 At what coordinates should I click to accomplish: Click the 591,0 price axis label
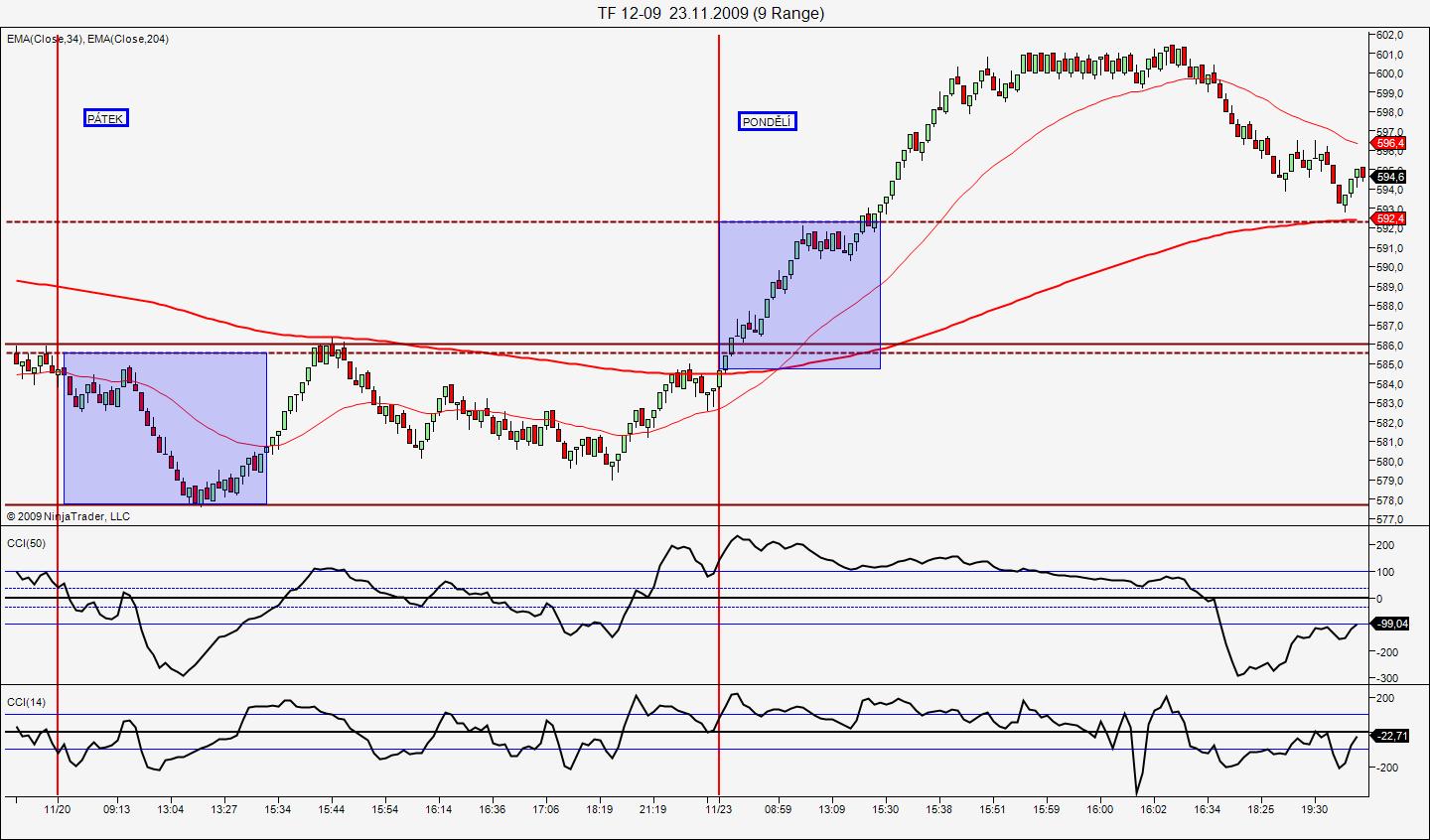click(1389, 248)
